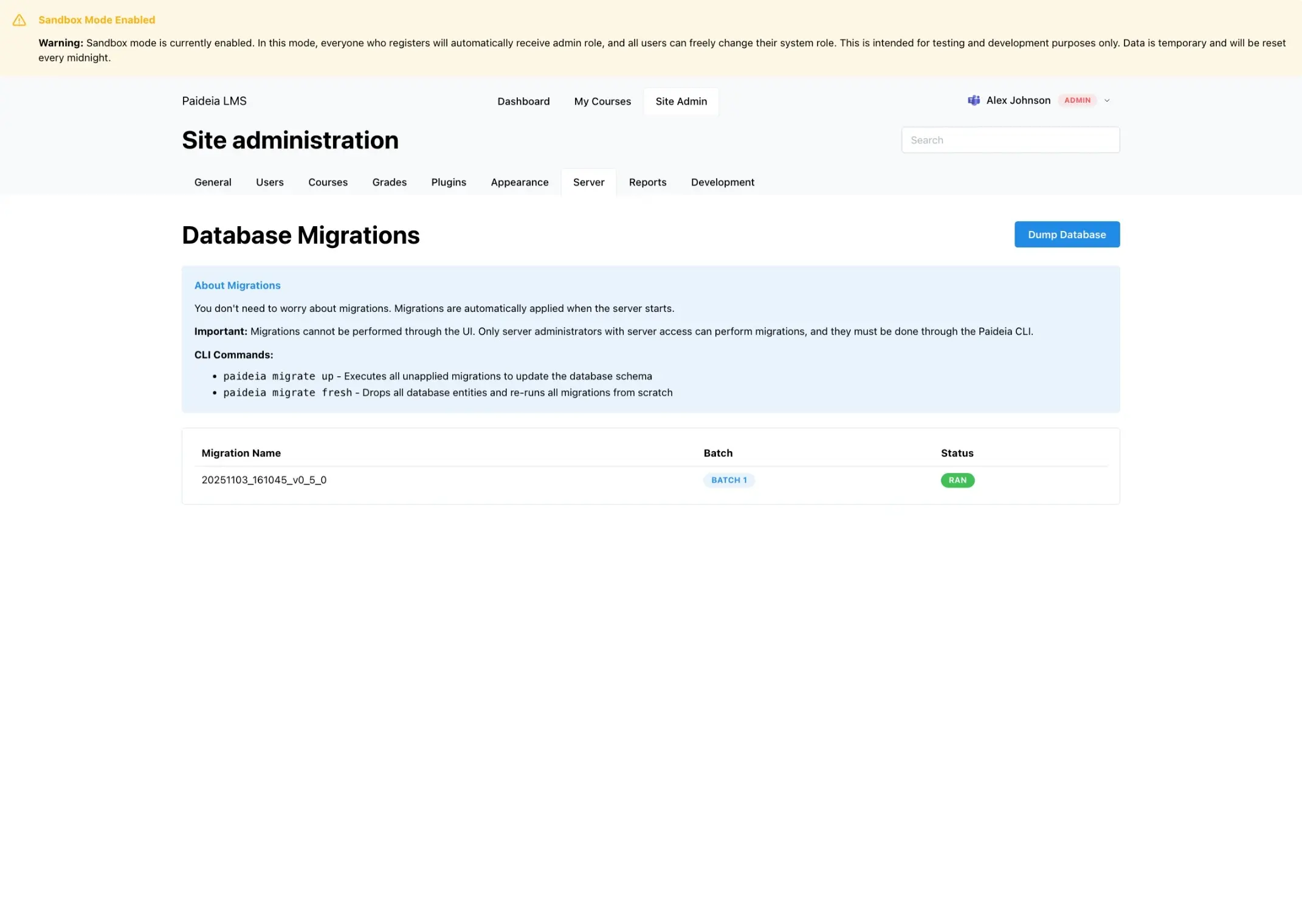Open the Appearance tab
This screenshot has height=924, width=1302.
point(519,182)
